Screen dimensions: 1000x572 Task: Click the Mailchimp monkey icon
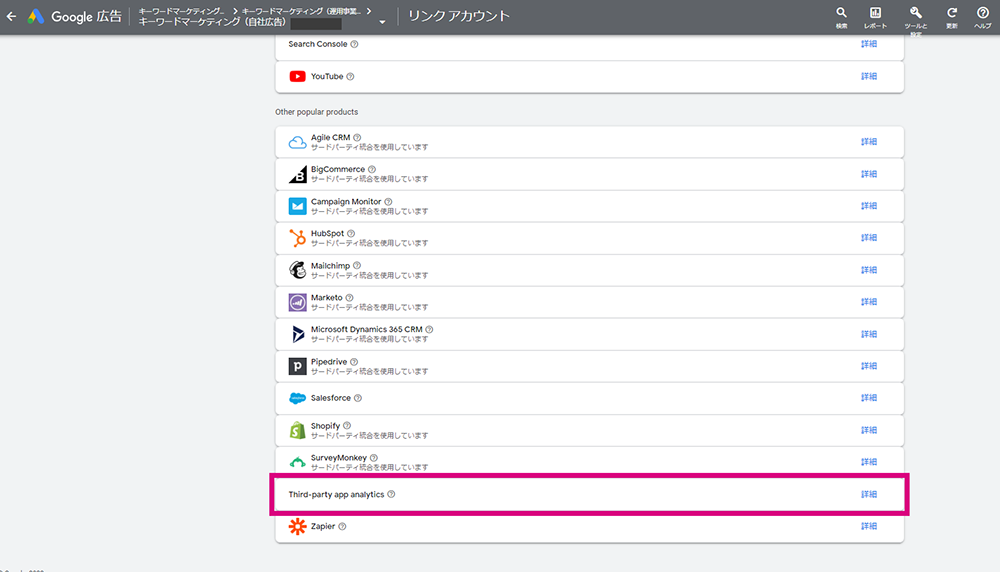coord(297,270)
